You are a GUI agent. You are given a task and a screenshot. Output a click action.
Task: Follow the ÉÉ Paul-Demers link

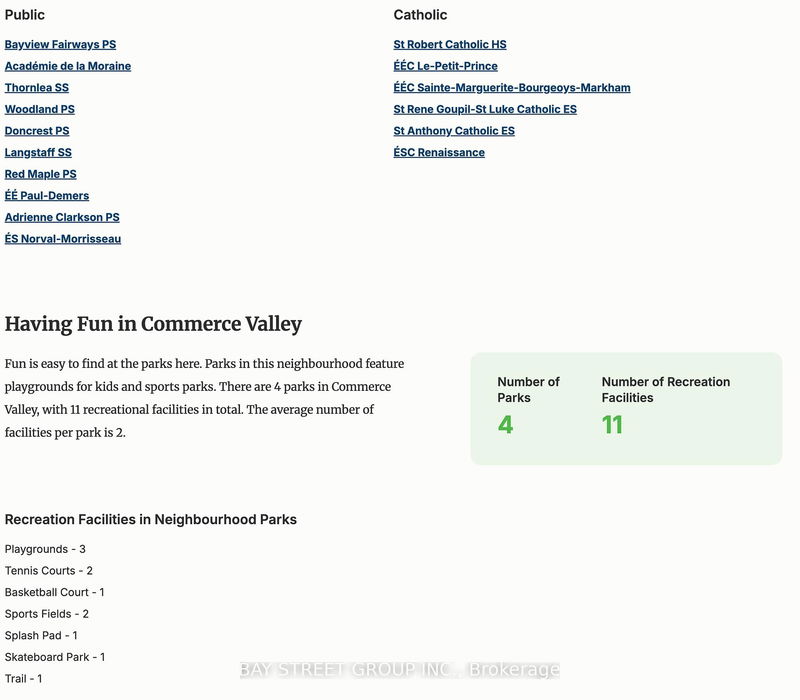pyautogui.click(x=47, y=195)
